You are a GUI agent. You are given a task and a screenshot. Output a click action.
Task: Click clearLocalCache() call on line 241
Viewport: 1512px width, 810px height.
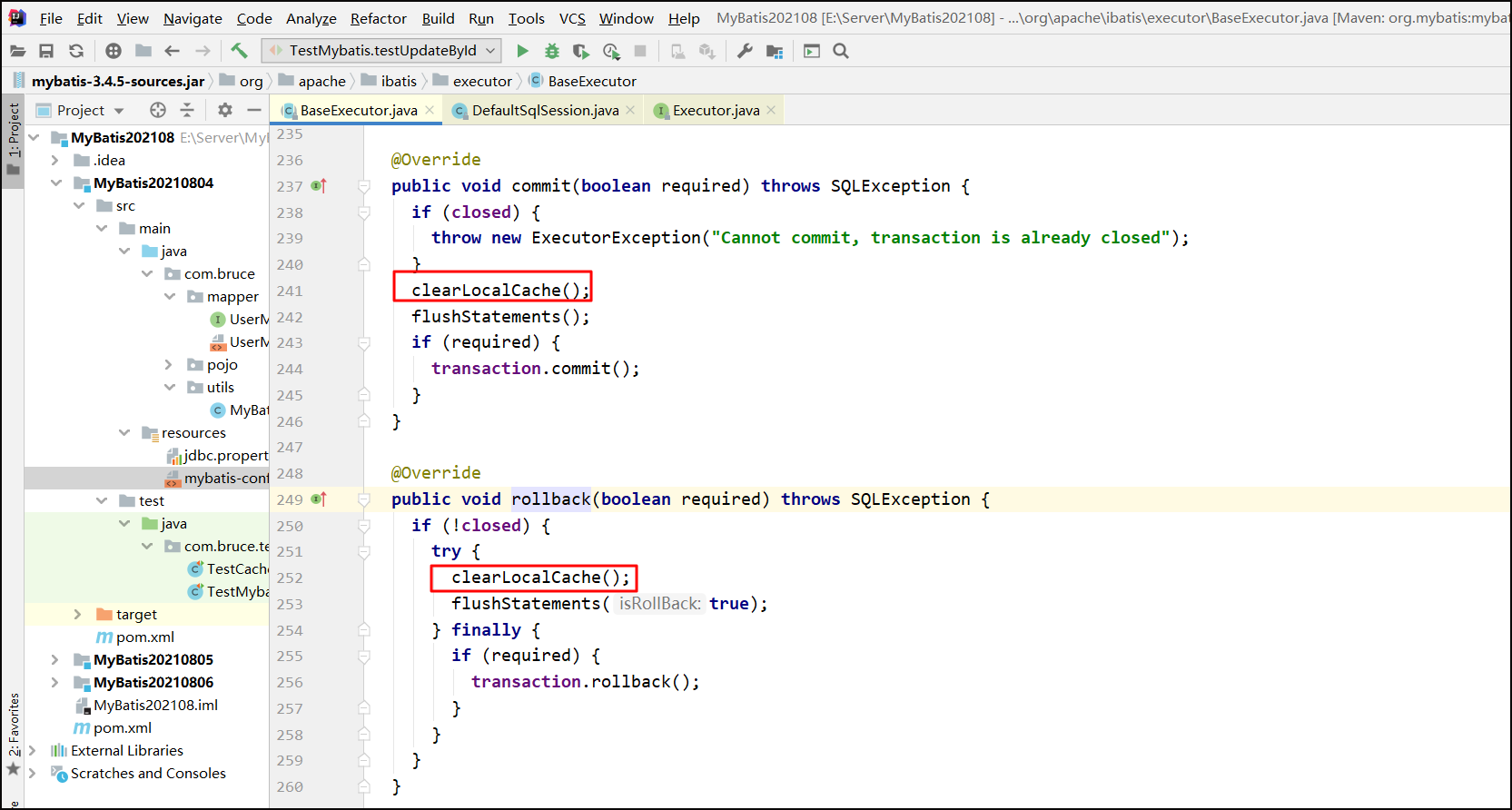[x=500, y=291]
